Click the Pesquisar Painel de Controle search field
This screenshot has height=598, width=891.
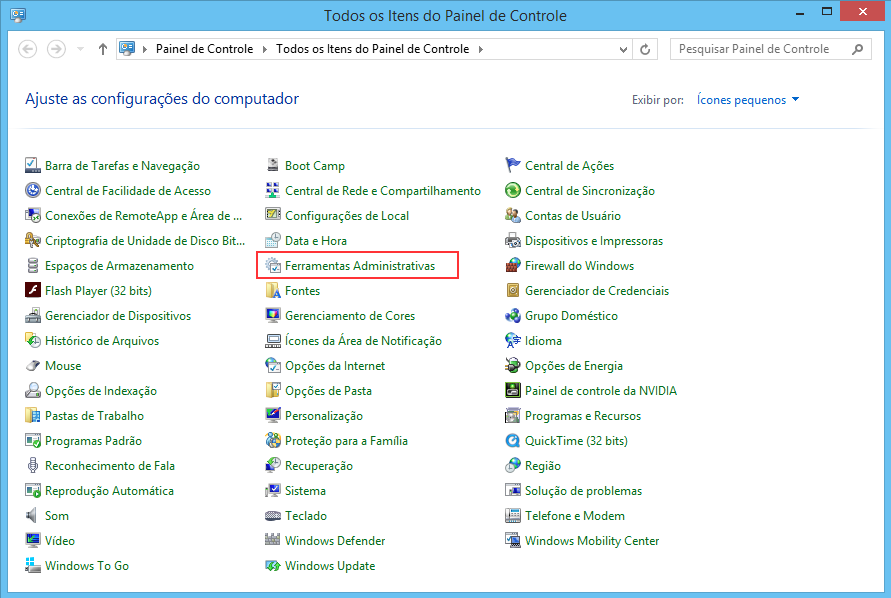(771, 49)
